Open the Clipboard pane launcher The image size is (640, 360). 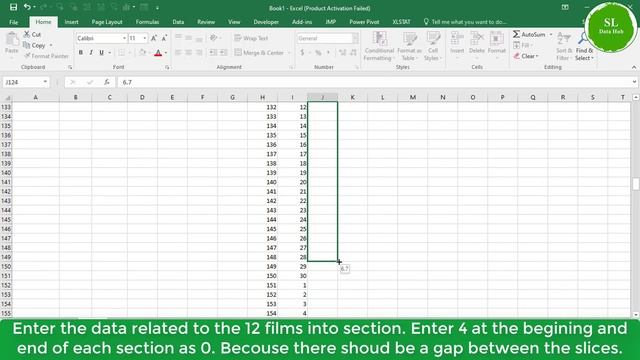tap(70, 67)
